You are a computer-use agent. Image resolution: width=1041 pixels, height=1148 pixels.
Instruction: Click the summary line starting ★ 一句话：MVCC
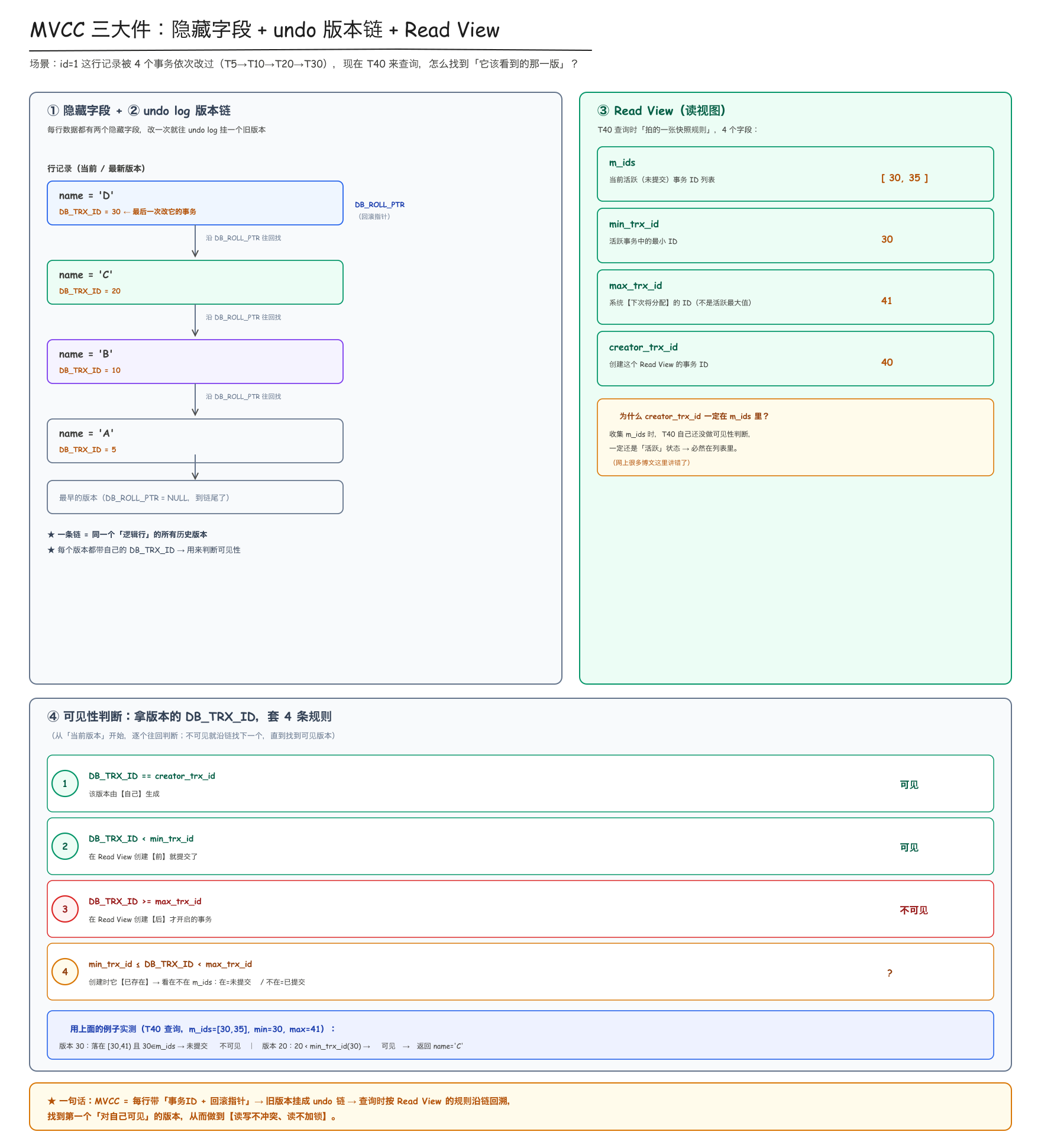click(x=279, y=1101)
